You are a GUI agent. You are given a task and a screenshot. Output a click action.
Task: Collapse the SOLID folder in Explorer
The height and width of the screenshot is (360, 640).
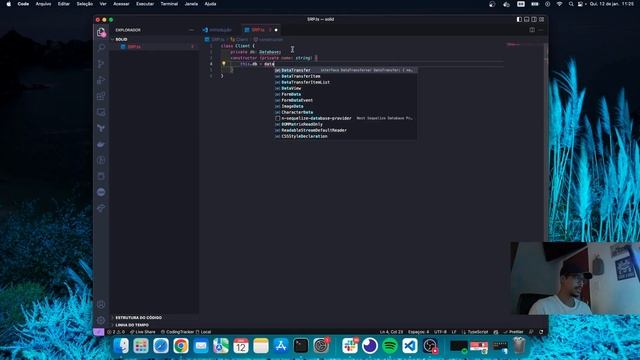point(153,39)
